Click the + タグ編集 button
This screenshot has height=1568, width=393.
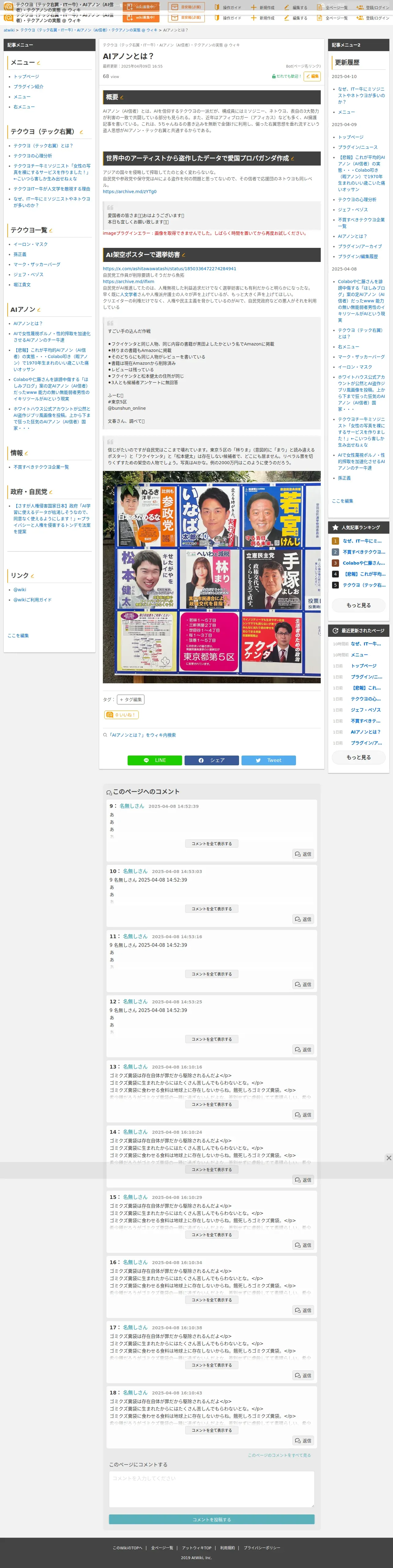click(x=131, y=700)
